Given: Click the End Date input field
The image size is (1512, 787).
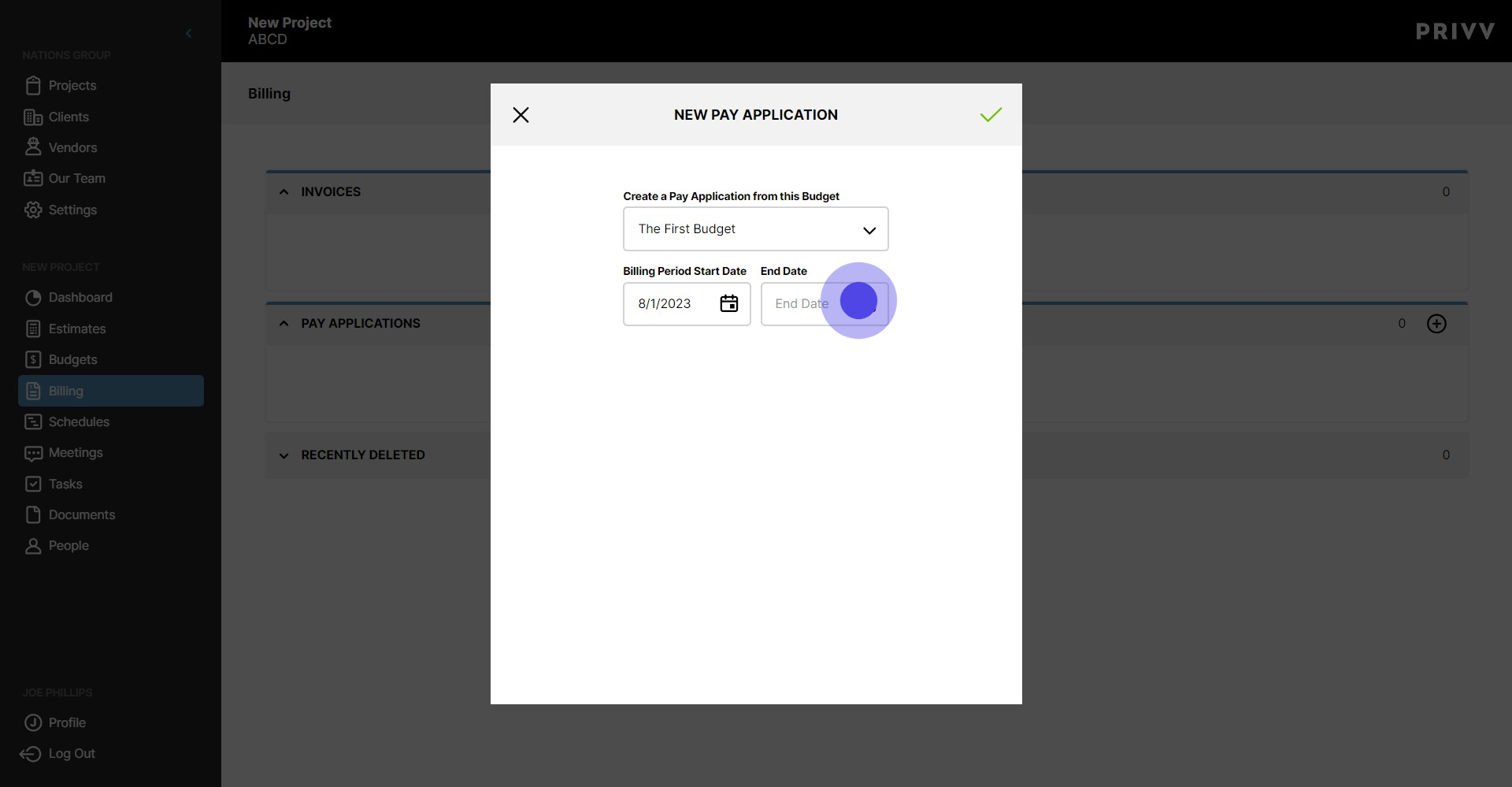Looking at the screenshot, I should tap(824, 304).
